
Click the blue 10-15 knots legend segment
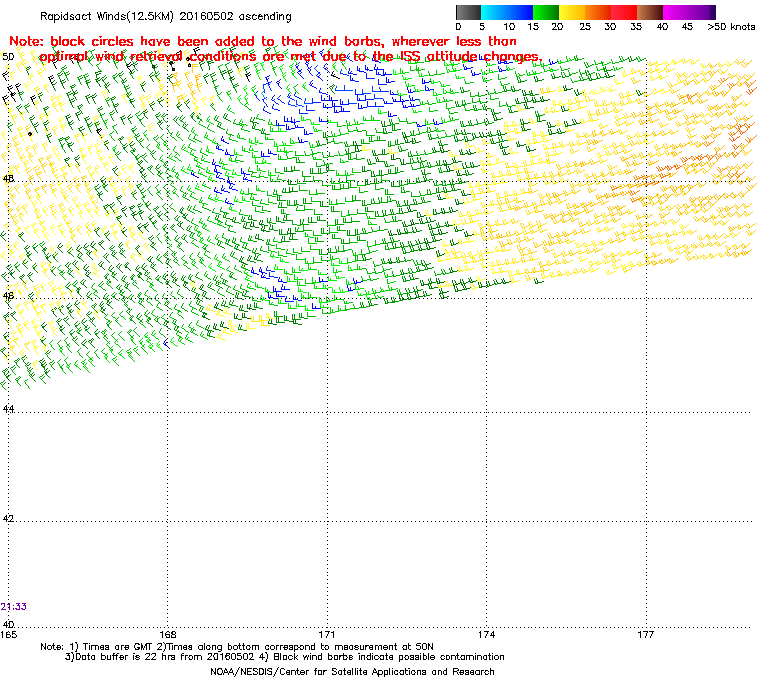coord(520,12)
